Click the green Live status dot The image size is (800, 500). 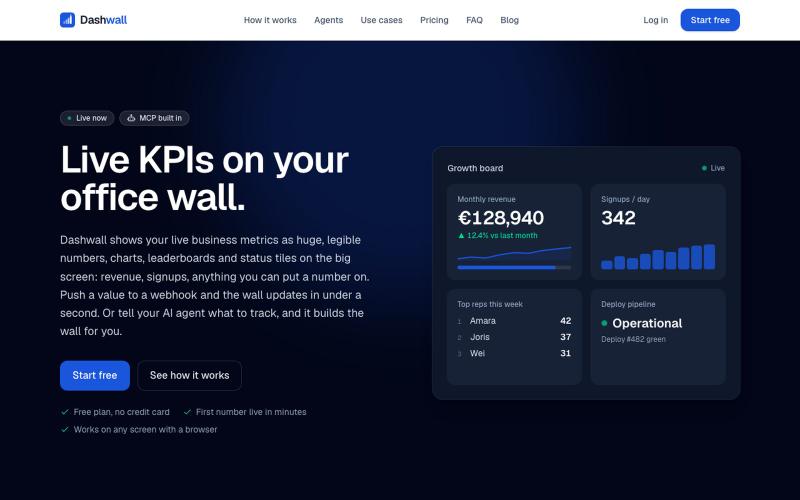click(705, 168)
